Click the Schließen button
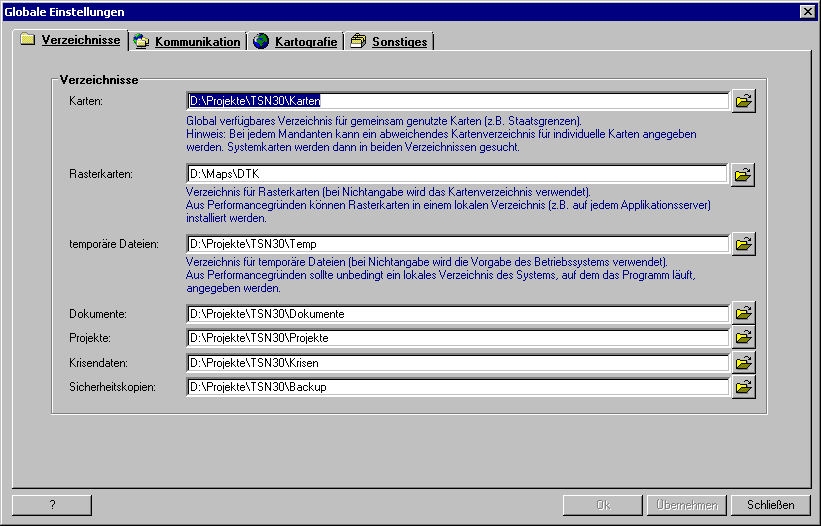This screenshot has width=821, height=526. (770, 505)
